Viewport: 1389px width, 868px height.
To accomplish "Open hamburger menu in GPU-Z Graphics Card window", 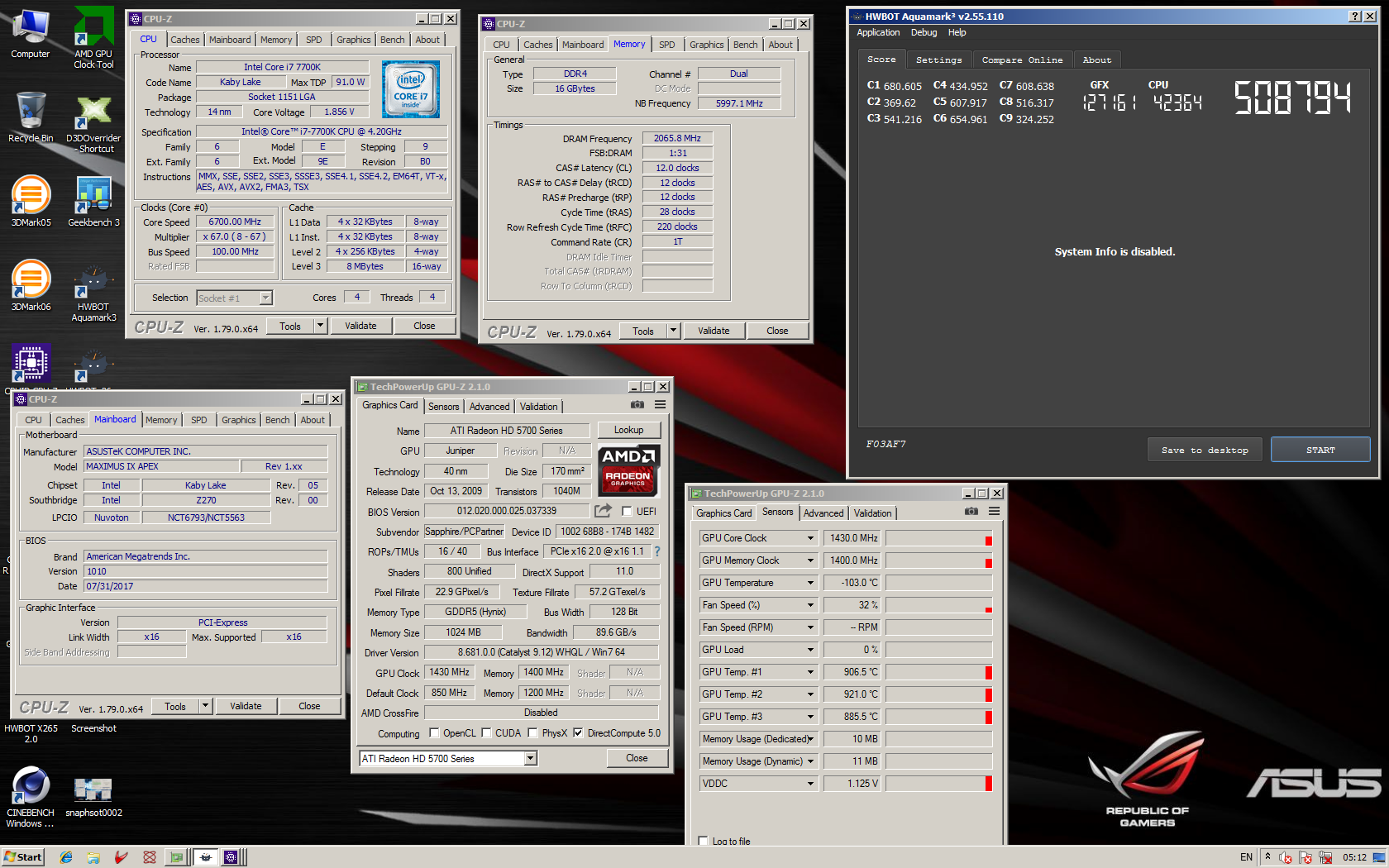I will click(660, 405).
